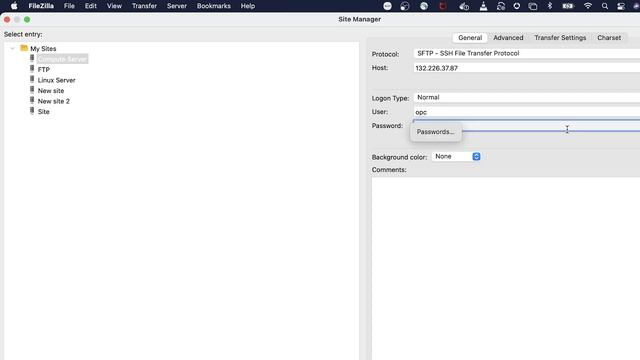Open the Bookmarks menu
The height and width of the screenshot is (360, 640).
coord(213,6)
